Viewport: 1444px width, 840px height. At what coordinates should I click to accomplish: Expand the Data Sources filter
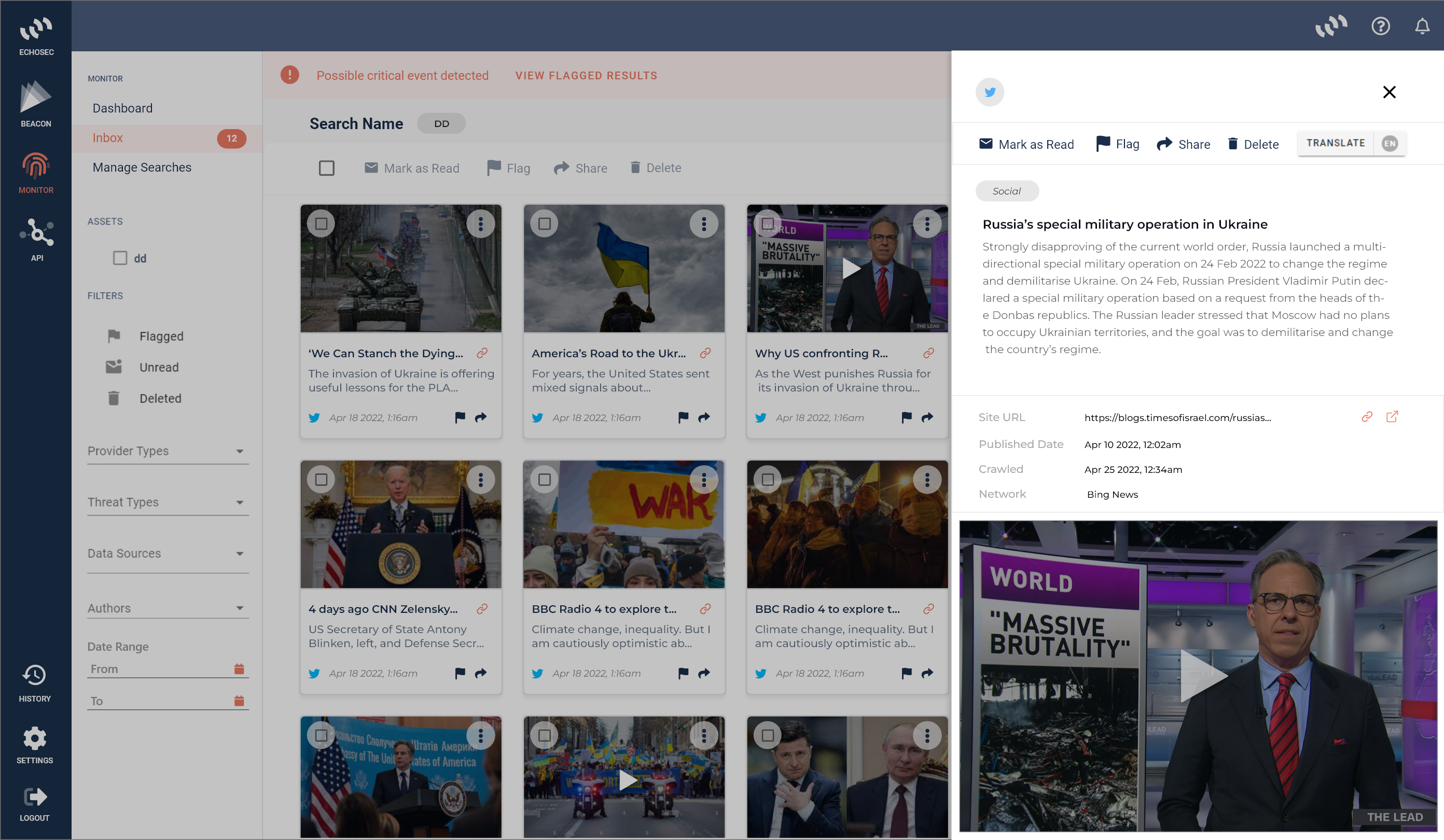coord(241,553)
